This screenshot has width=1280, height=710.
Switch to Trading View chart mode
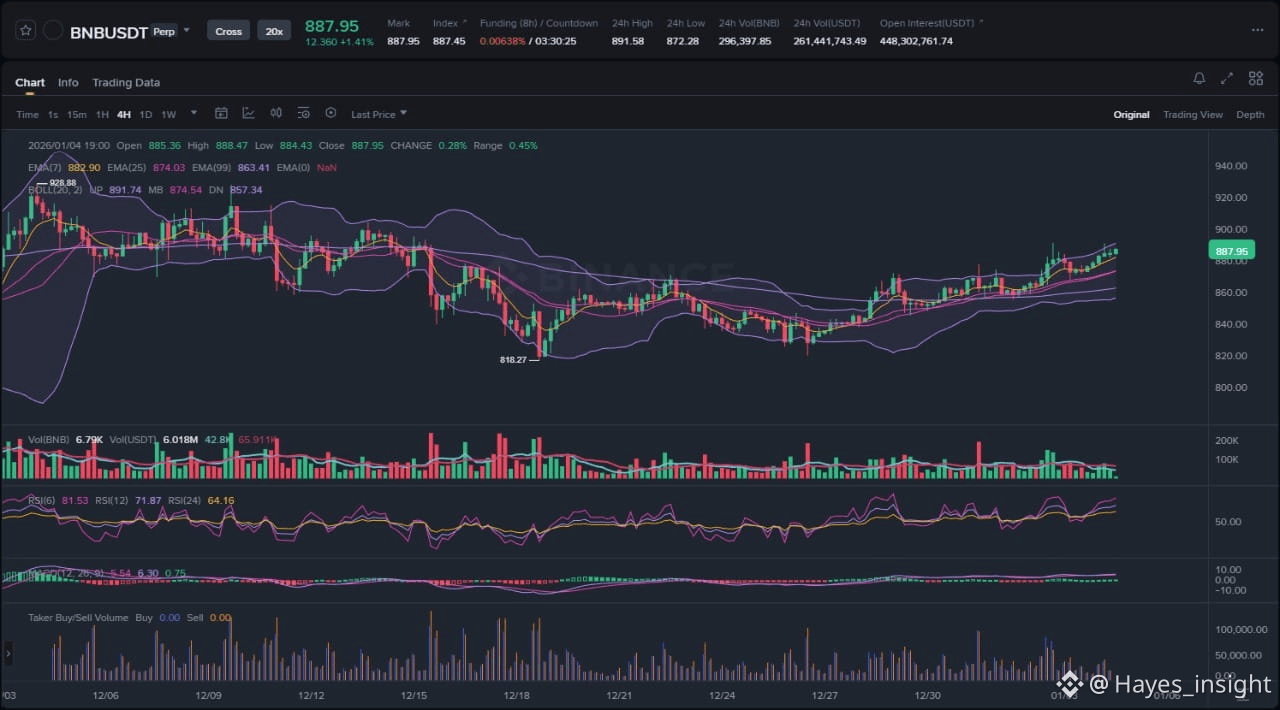[x=1192, y=115]
